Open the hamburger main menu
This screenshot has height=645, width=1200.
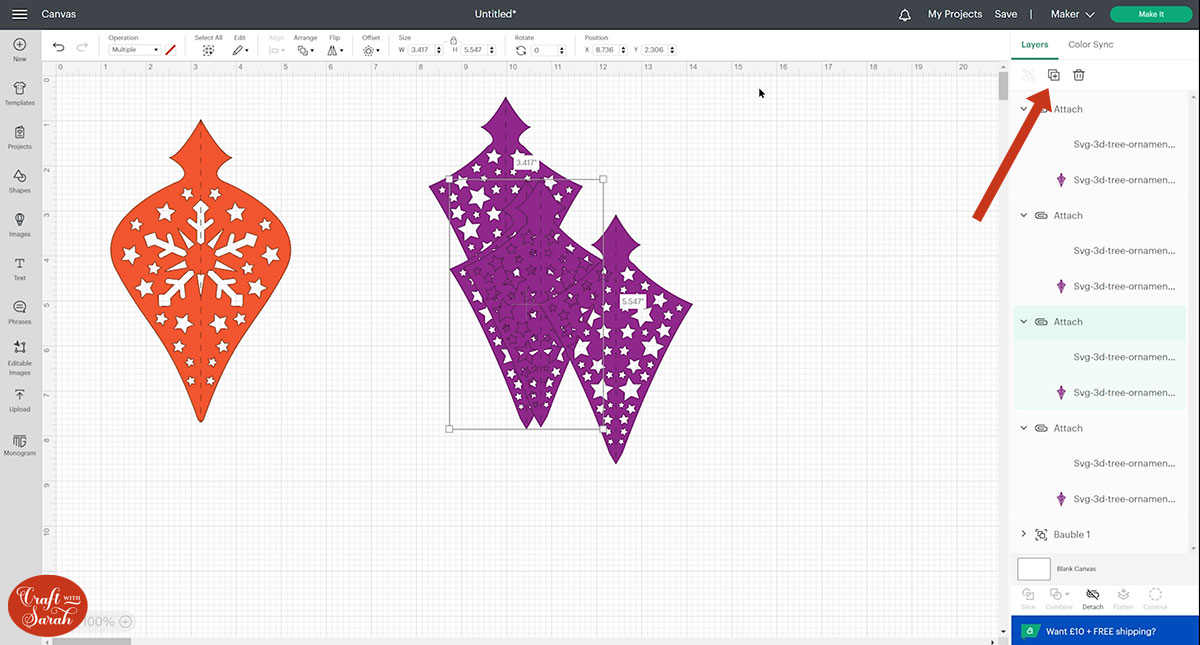pos(20,14)
